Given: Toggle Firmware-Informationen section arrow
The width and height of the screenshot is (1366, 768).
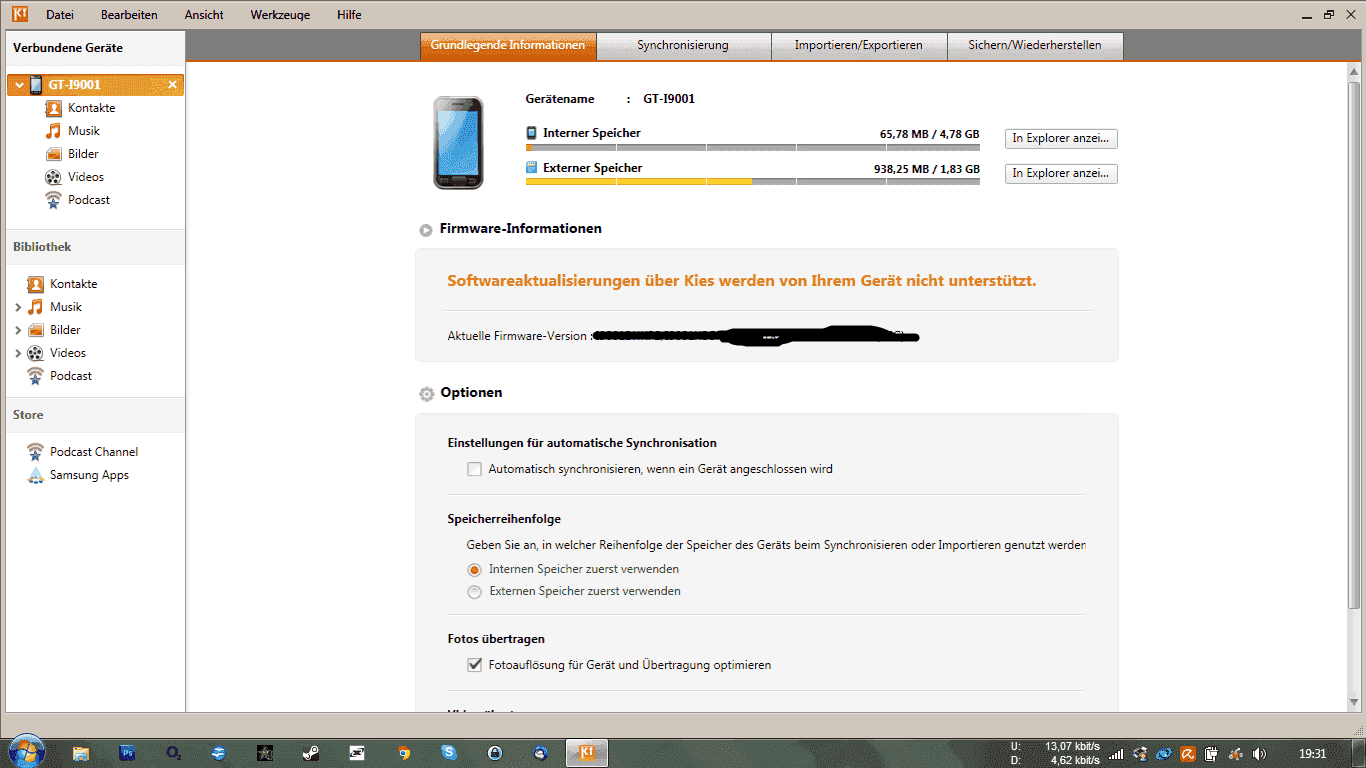Looking at the screenshot, I should [426, 230].
